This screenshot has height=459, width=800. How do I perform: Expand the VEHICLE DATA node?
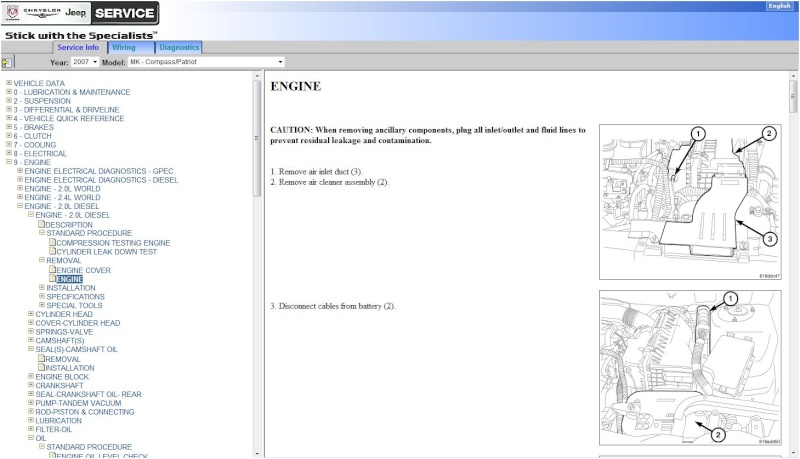pyautogui.click(x=9, y=83)
